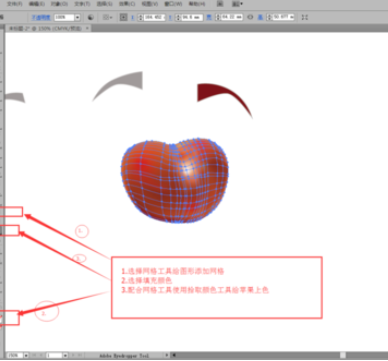Click the Y value stepper arrows
Image resolution: width=388 pixels, height=361 pixels.
point(178,17)
